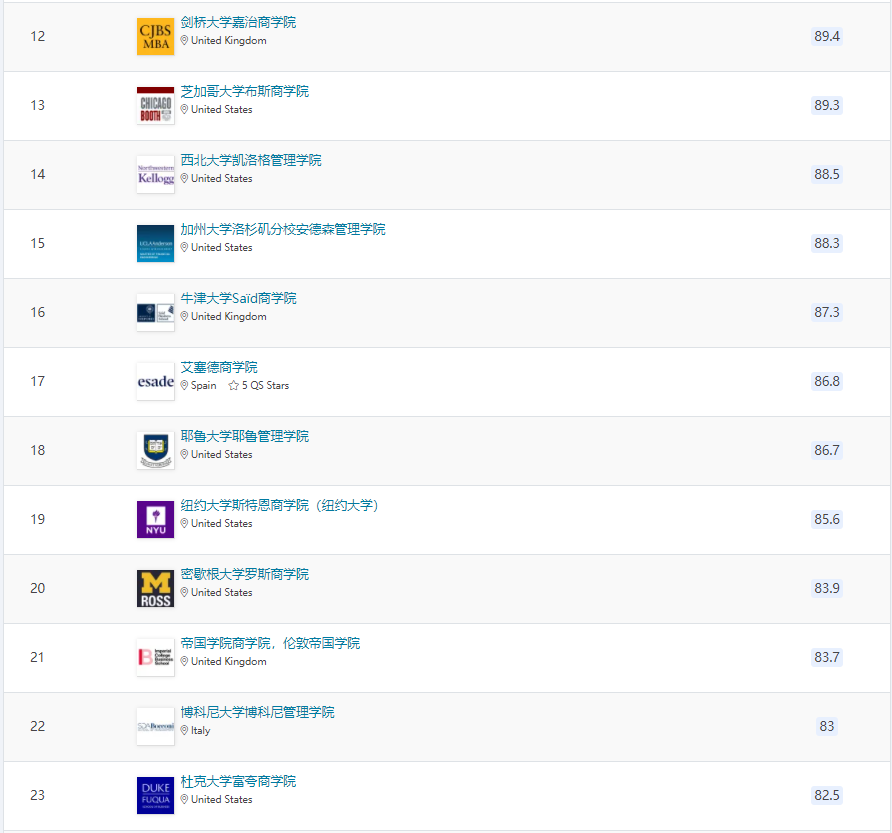Screen dimensions: 892x833
Task: Click the 5 QS Stars badge
Action: 259,386
